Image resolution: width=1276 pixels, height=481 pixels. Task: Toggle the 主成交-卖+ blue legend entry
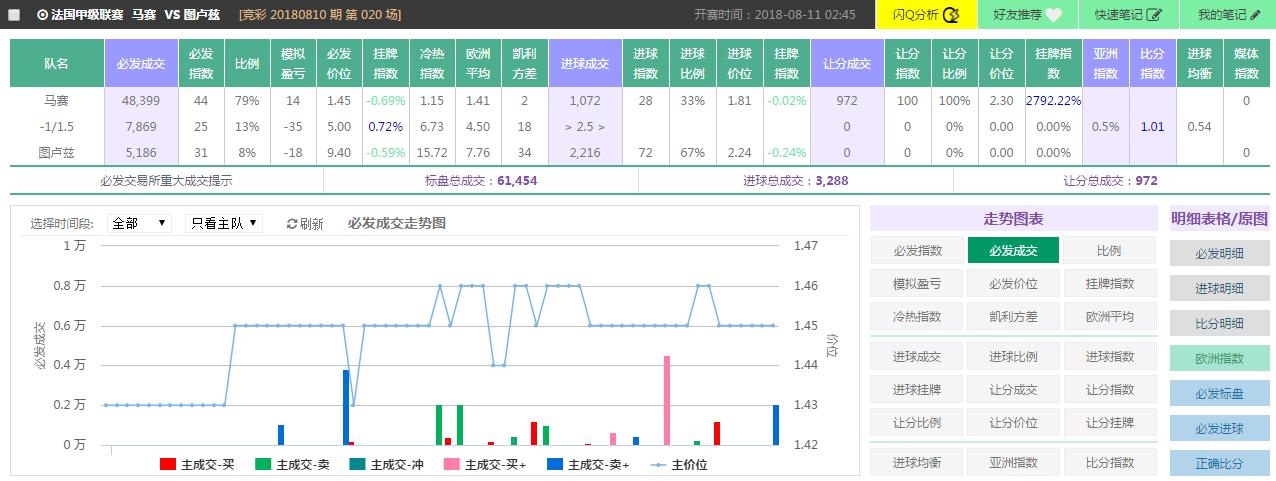tap(588, 464)
